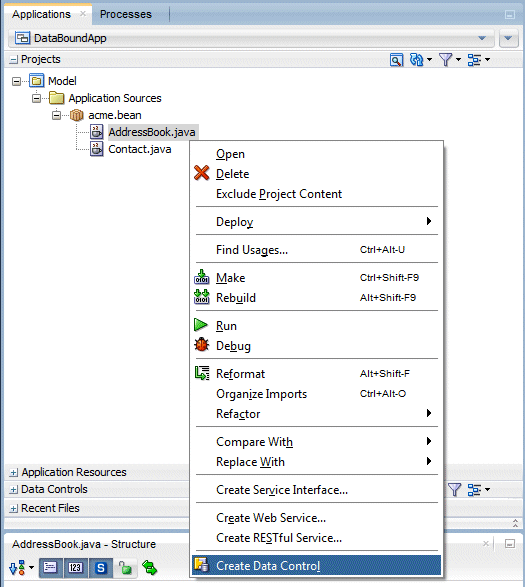The width and height of the screenshot is (525, 587).
Task: Choose Create RESTful Service
Action: [317, 538]
